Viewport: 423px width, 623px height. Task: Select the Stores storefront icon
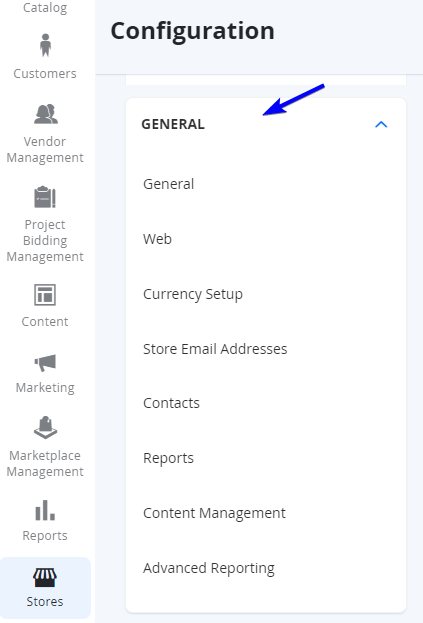tap(45, 577)
